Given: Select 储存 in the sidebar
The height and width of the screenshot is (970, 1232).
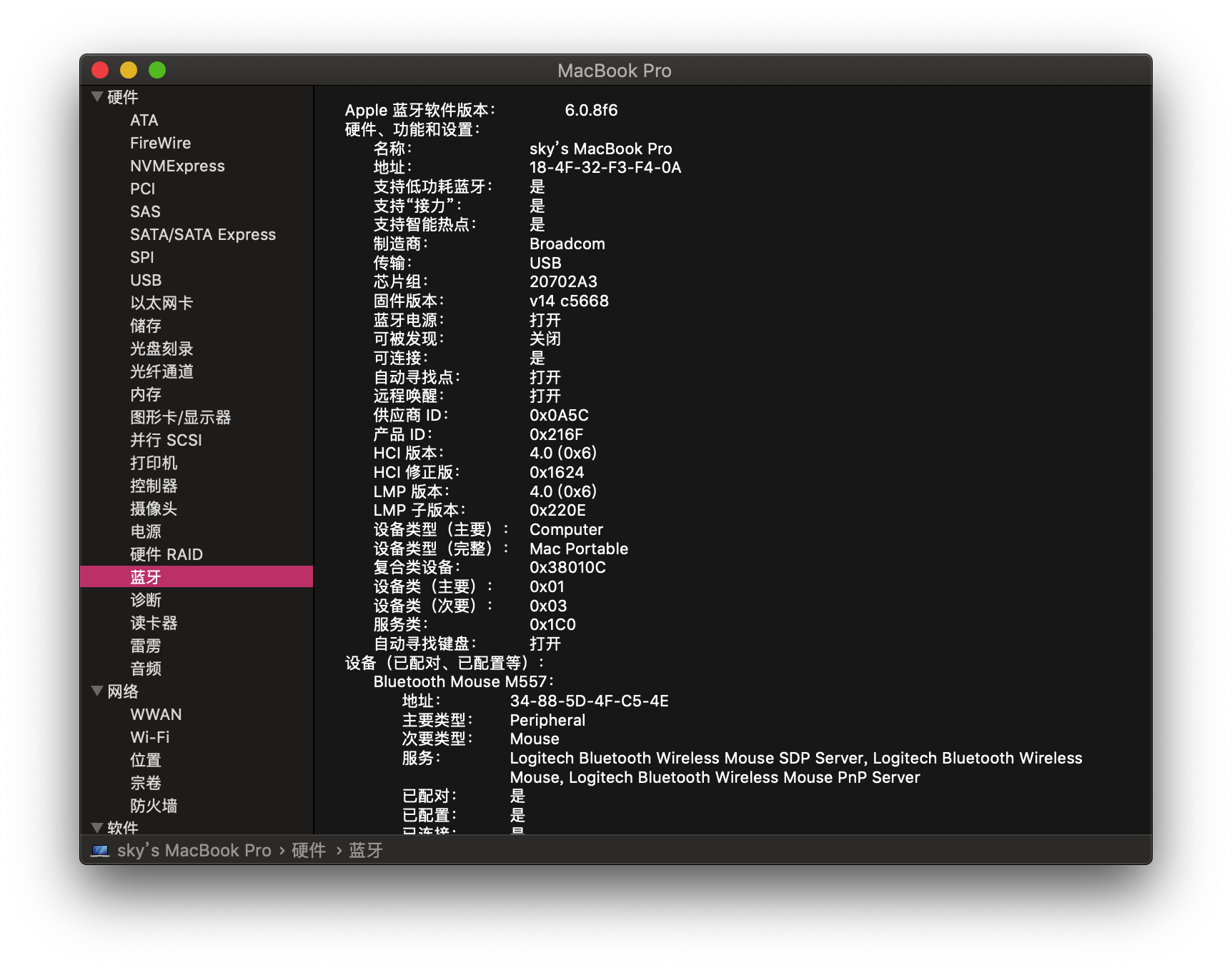Looking at the screenshot, I should click(x=146, y=326).
